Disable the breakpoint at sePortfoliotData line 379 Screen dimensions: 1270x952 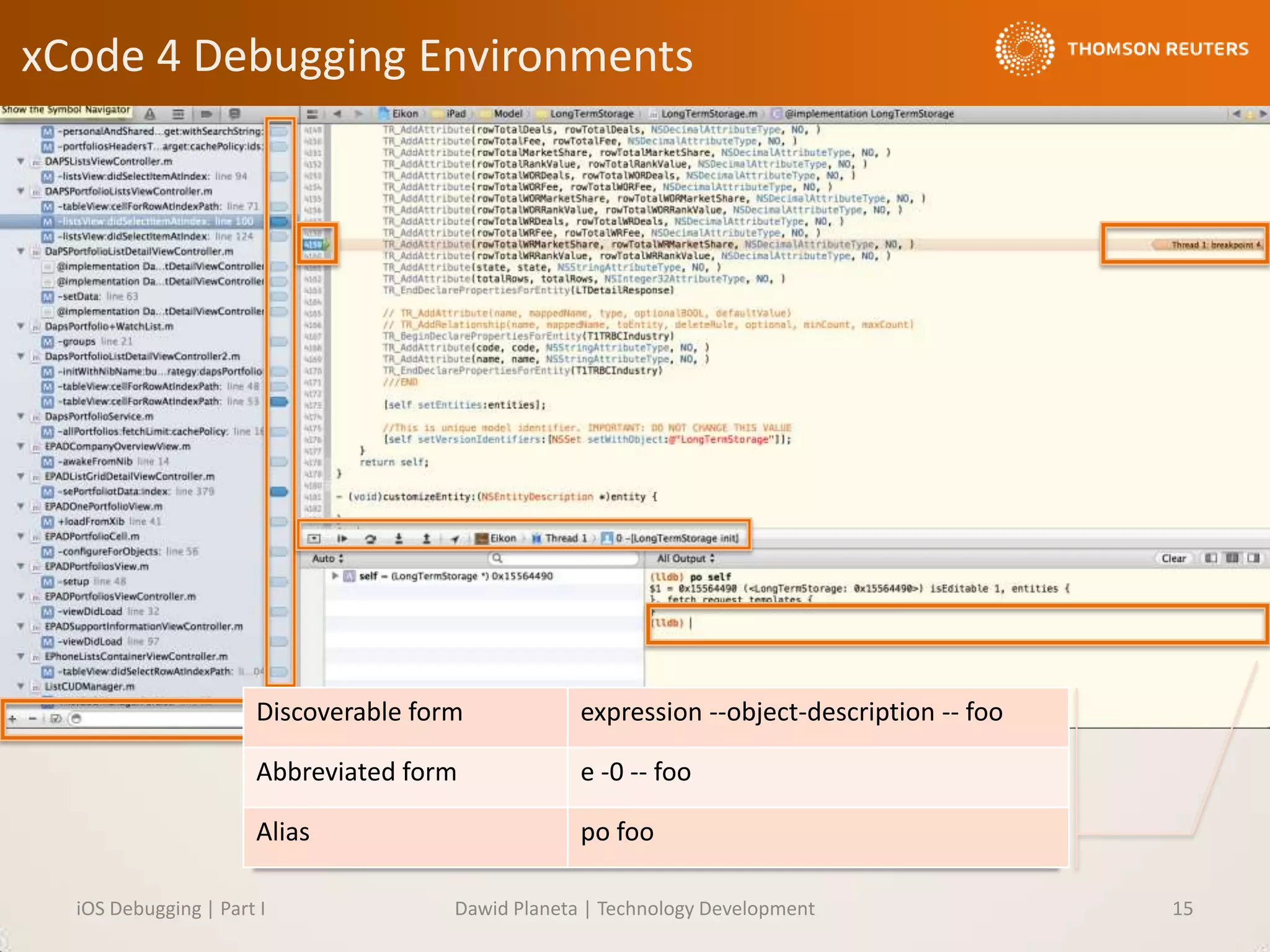(x=280, y=491)
